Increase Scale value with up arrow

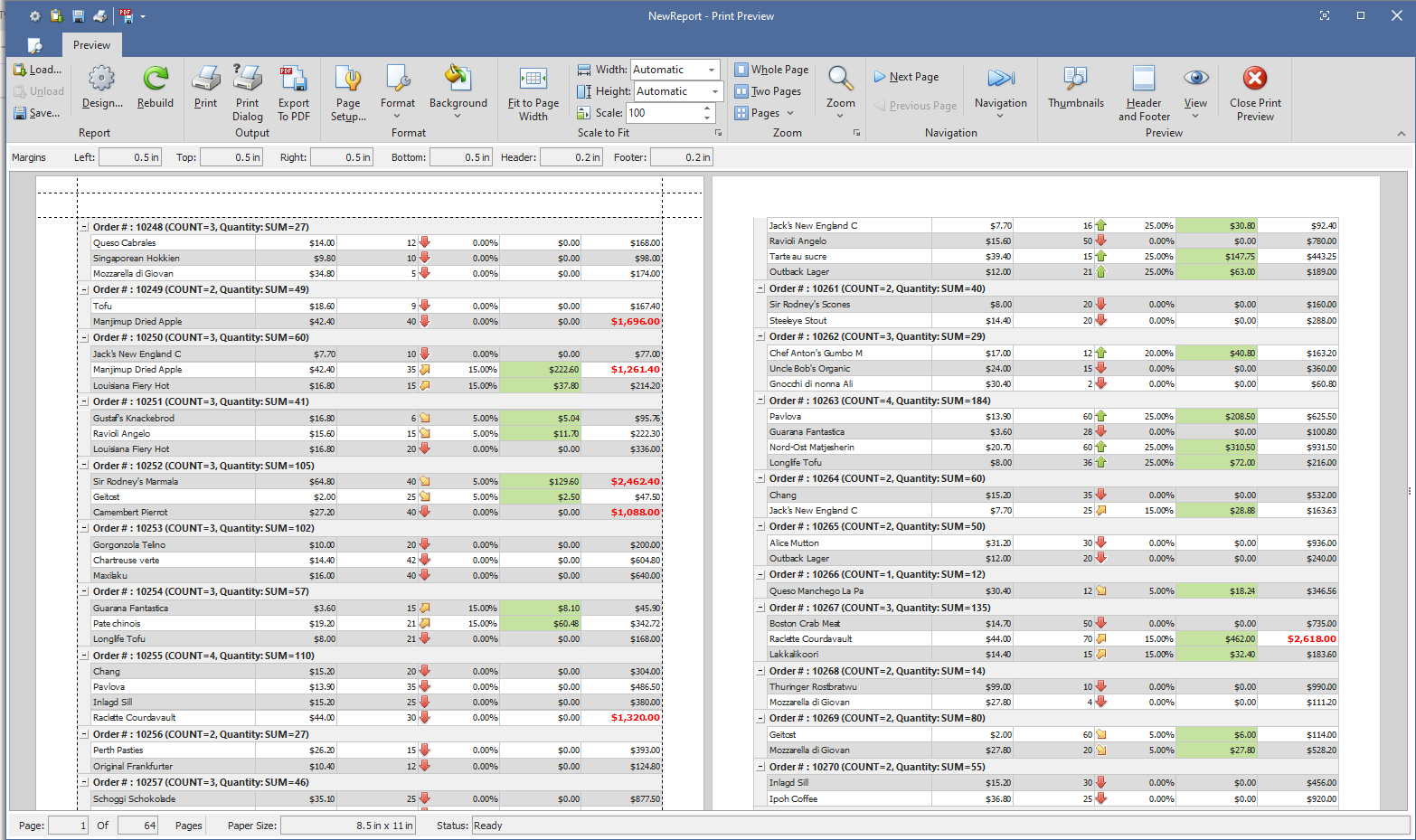point(707,109)
